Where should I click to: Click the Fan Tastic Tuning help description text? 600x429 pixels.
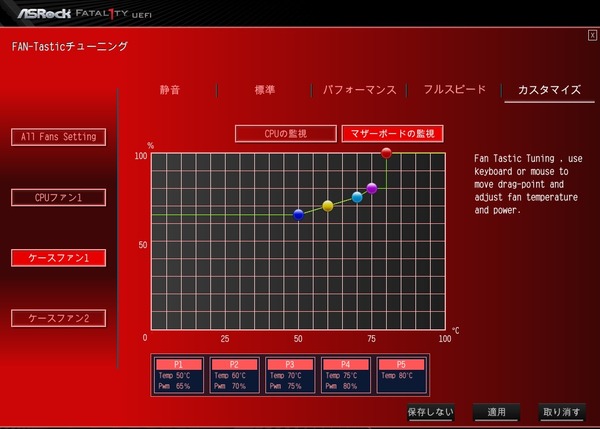[x=528, y=184]
